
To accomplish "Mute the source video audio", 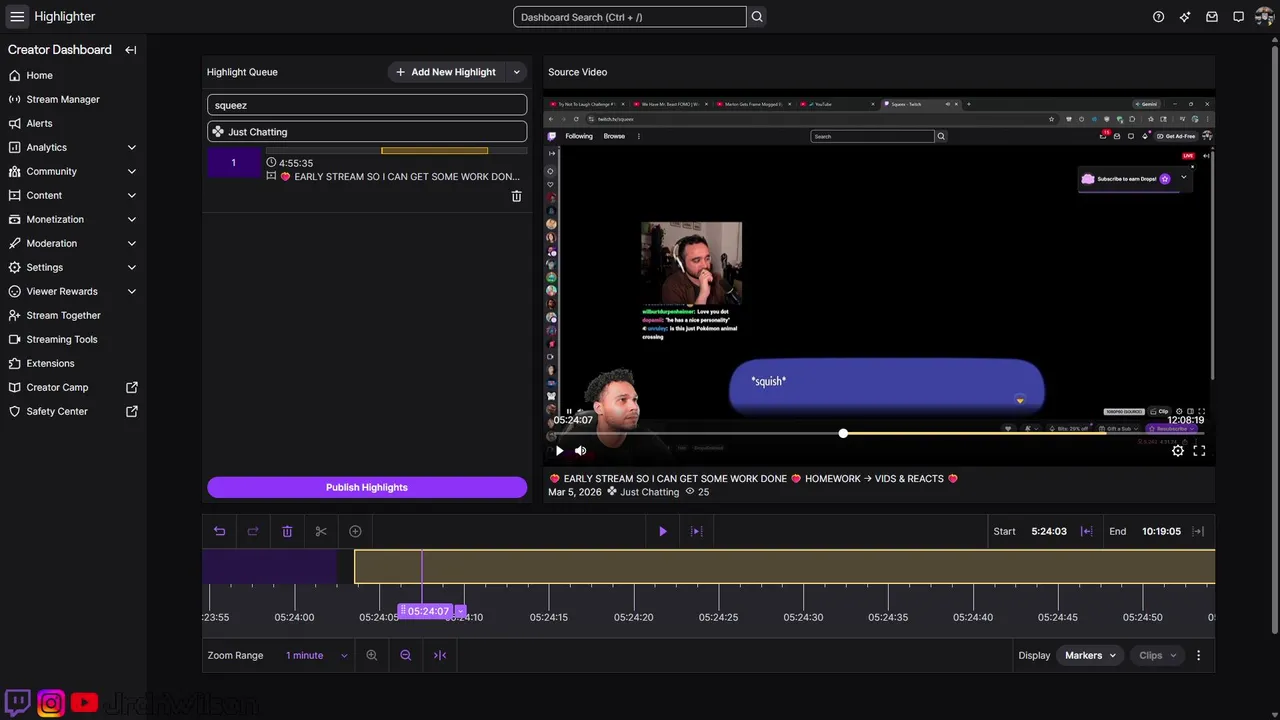I will click(580, 451).
